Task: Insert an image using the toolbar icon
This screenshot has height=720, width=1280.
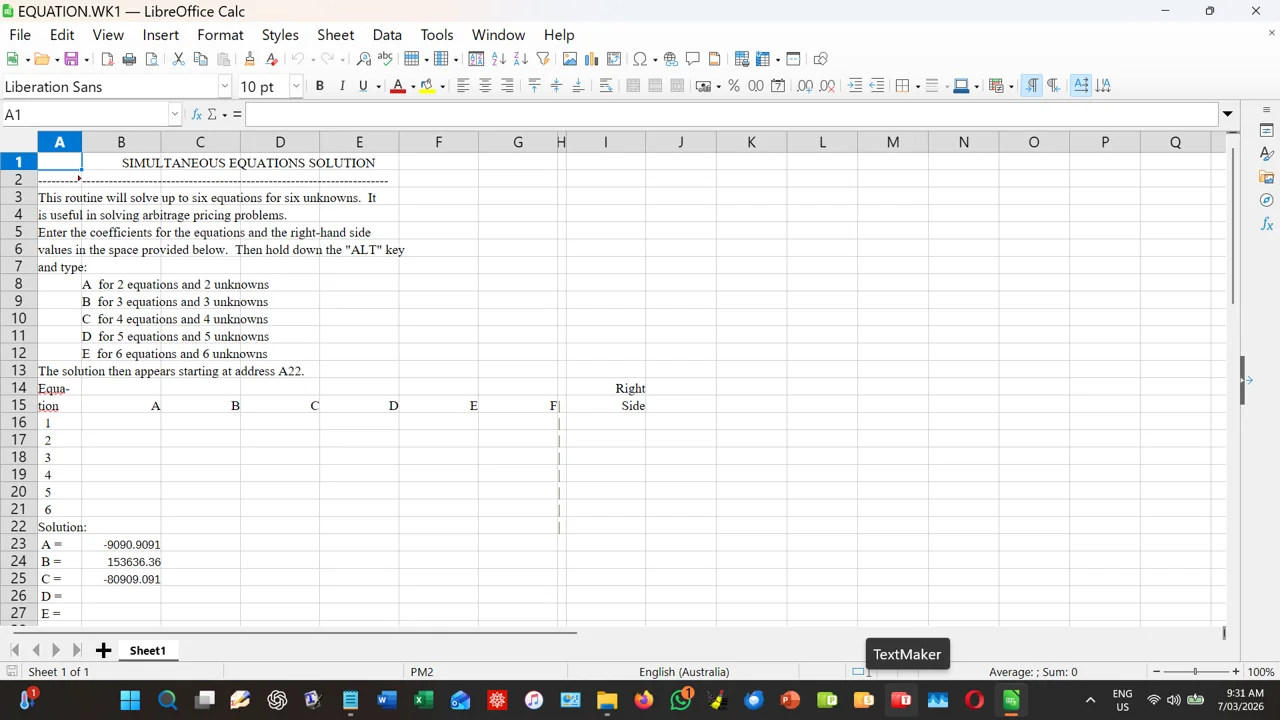Action: click(570, 59)
